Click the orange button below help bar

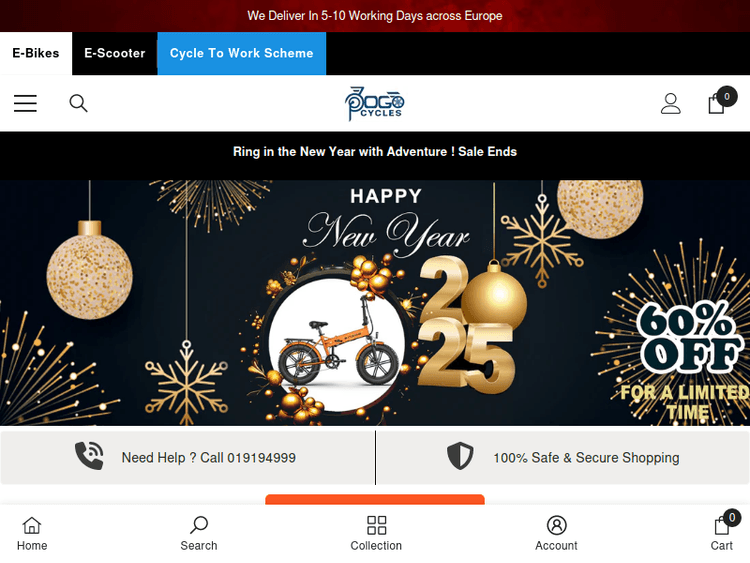[x=375, y=499]
